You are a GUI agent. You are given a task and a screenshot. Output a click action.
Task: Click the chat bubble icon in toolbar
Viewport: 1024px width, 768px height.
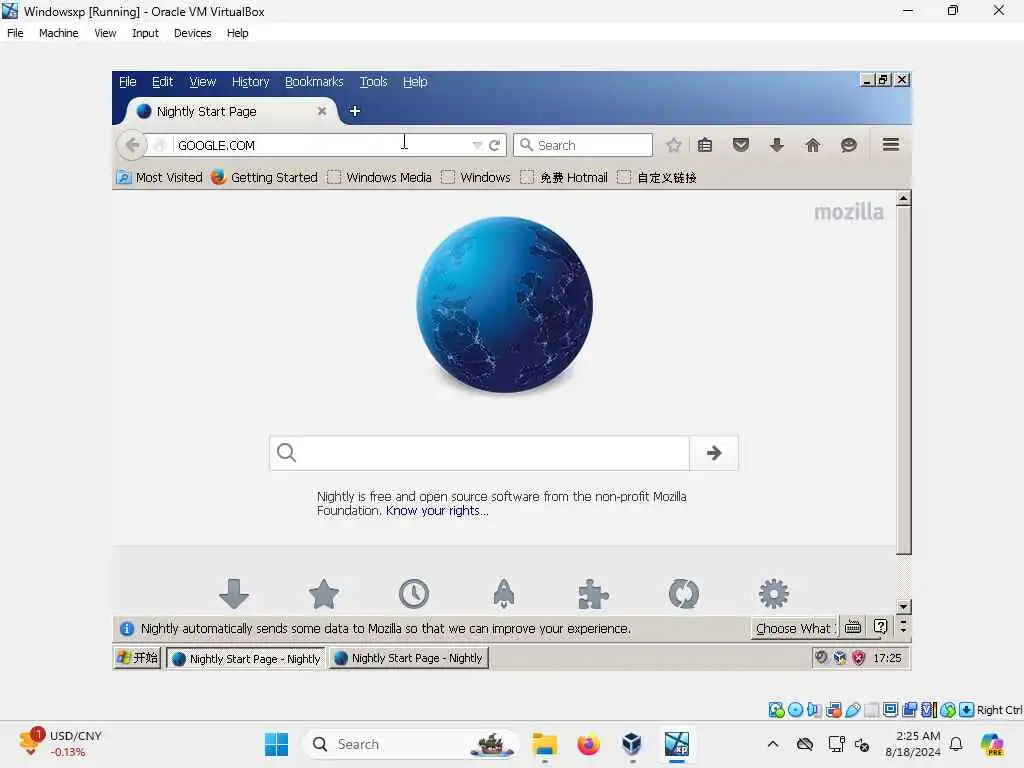[848, 145]
